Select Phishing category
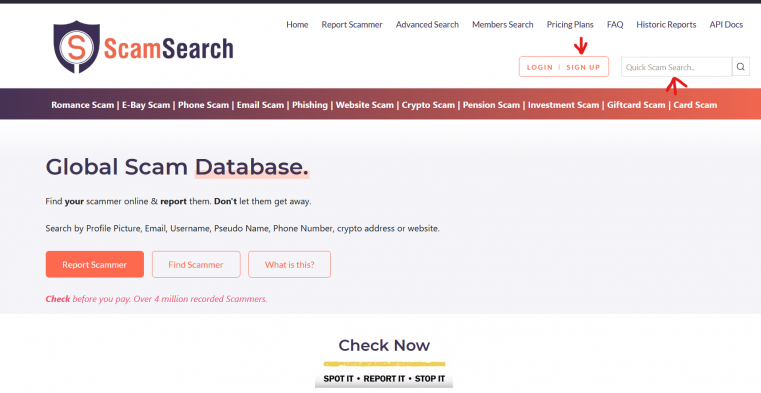761x393 pixels. click(x=310, y=105)
